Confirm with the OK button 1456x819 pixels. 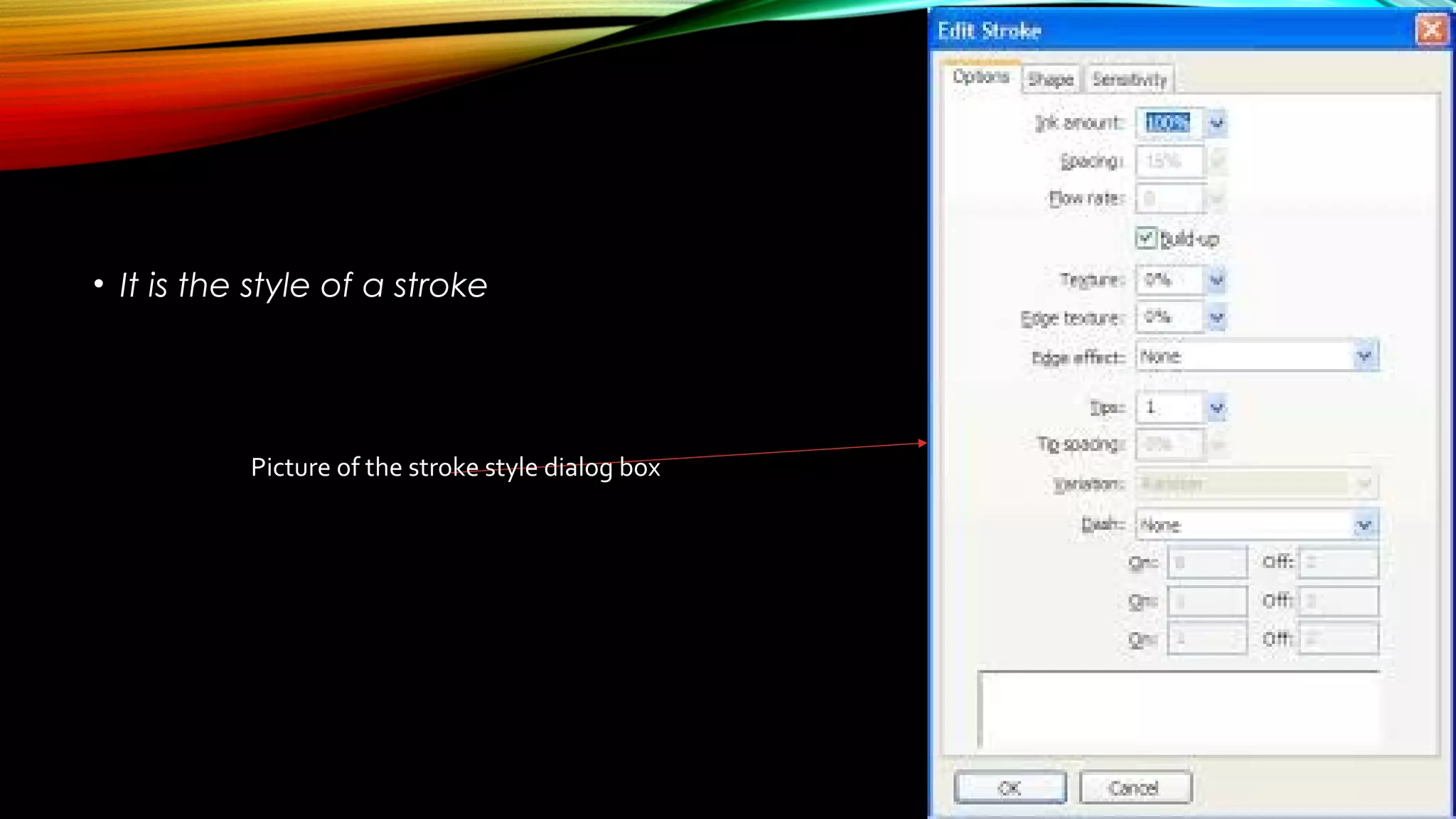pyautogui.click(x=1010, y=788)
